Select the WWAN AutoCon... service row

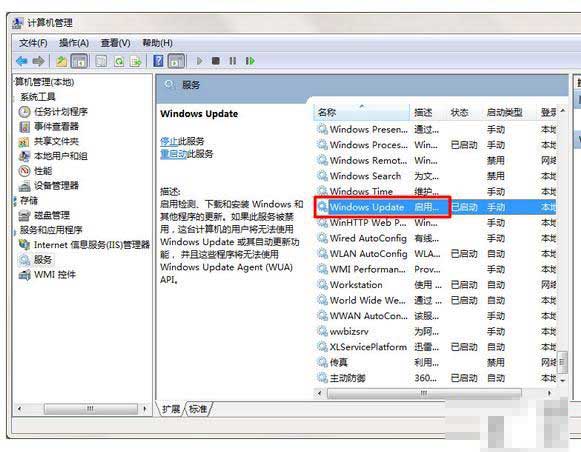(x=436, y=316)
